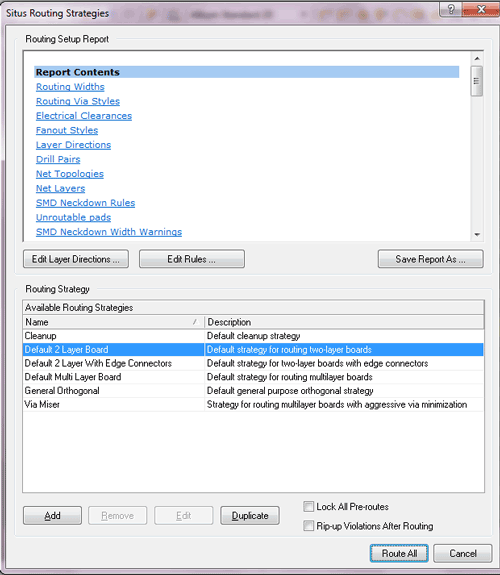Click the Name column sort arrow
The width and height of the screenshot is (500, 575).
pyautogui.click(x=195, y=322)
